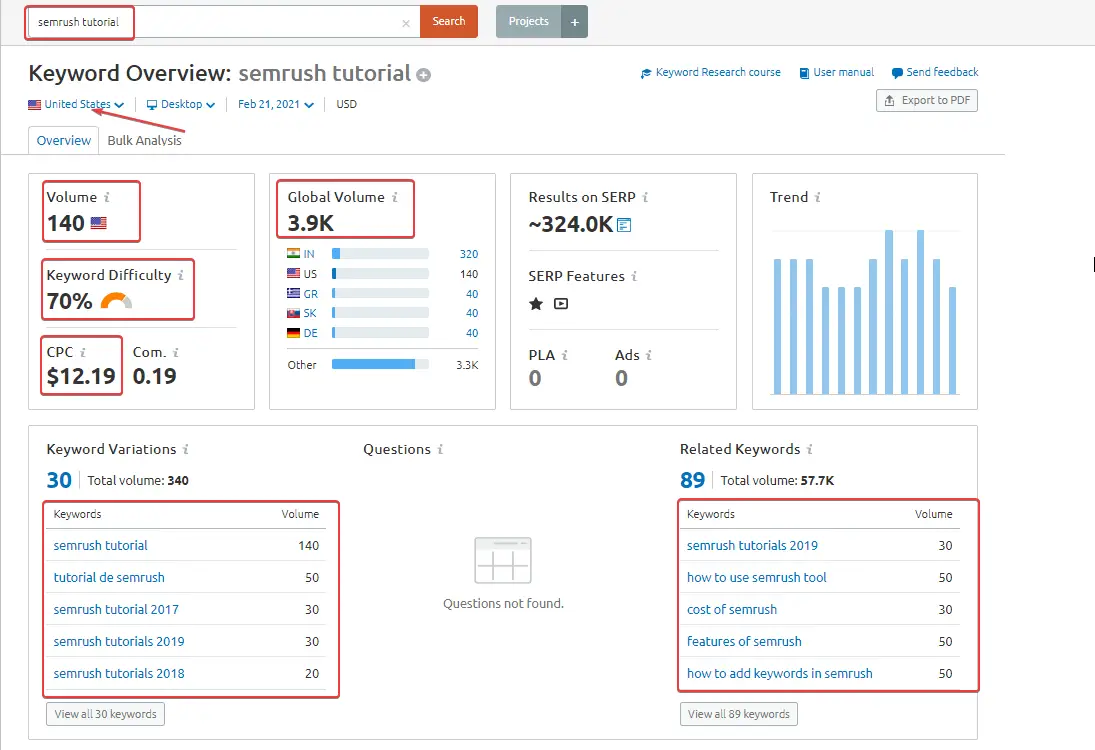Click the info icon next to Results on SERP
1095x750 pixels.
click(645, 198)
